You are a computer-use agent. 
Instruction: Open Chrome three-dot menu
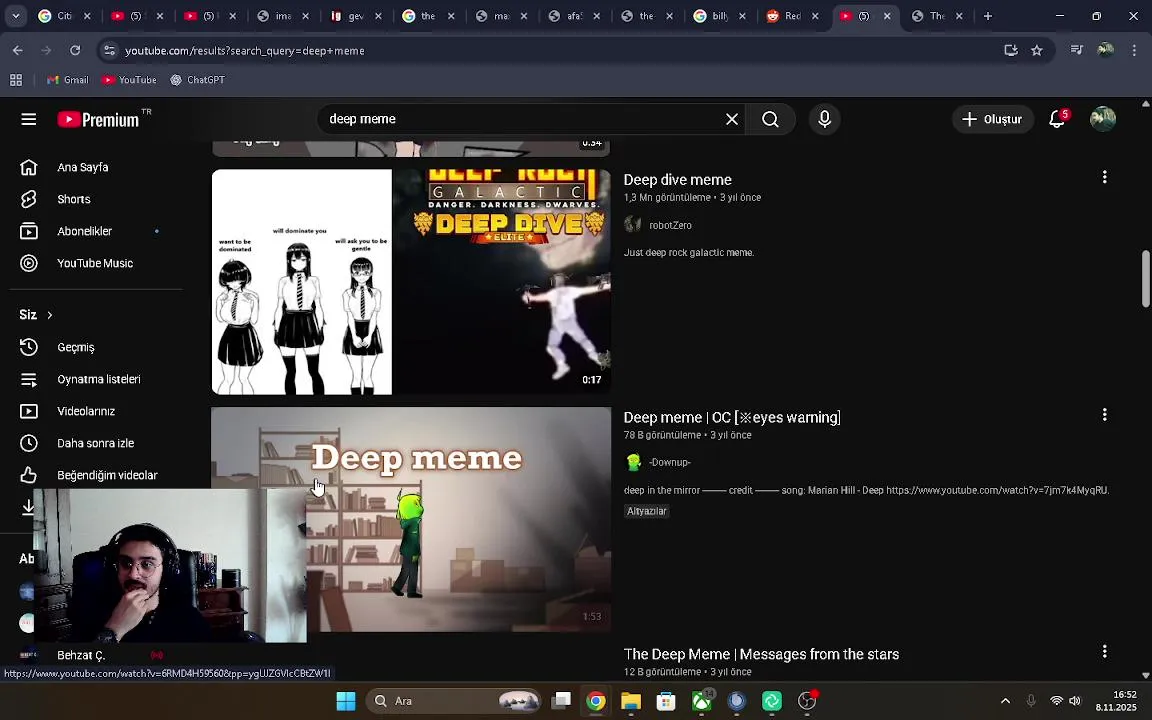pyautogui.click(x=1134, y=50)
